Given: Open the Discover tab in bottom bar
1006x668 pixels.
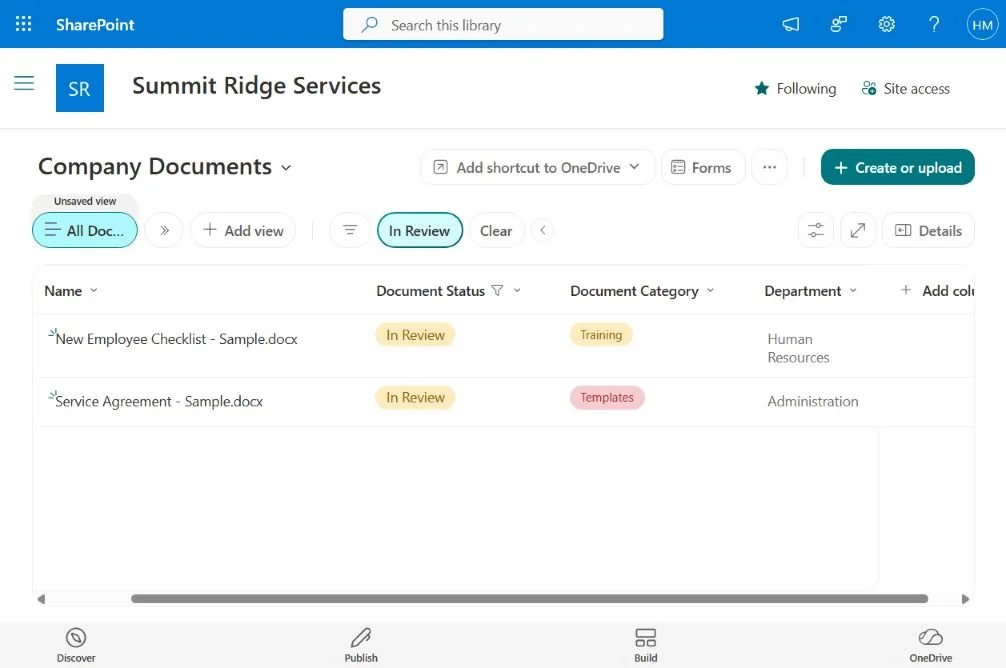Looking at the screenshot, I should coord(76,645).
